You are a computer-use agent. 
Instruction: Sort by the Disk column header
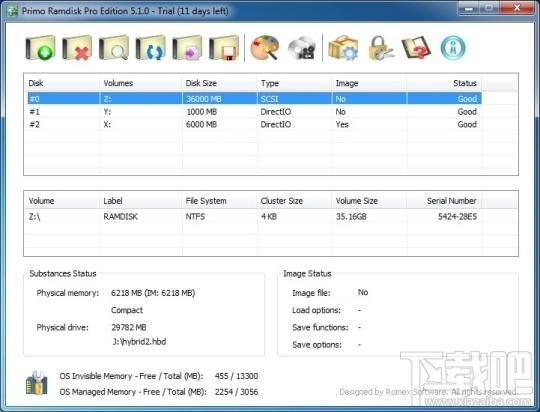(62, 83)
